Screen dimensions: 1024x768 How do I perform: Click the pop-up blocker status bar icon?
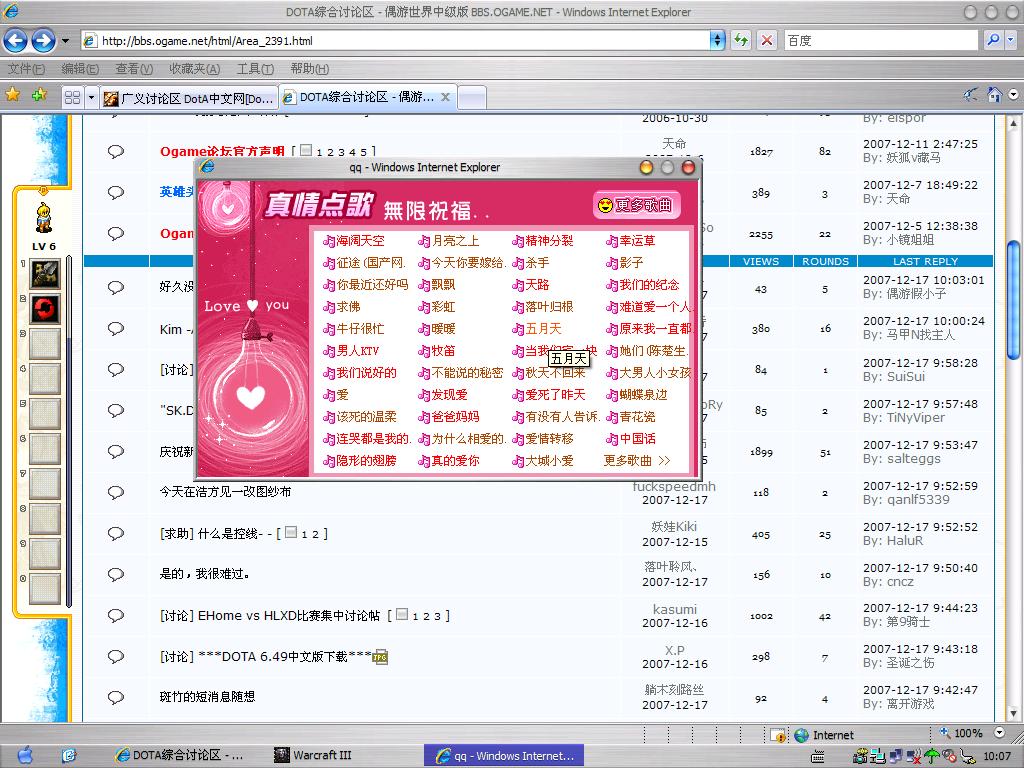[x=778, y=735]
